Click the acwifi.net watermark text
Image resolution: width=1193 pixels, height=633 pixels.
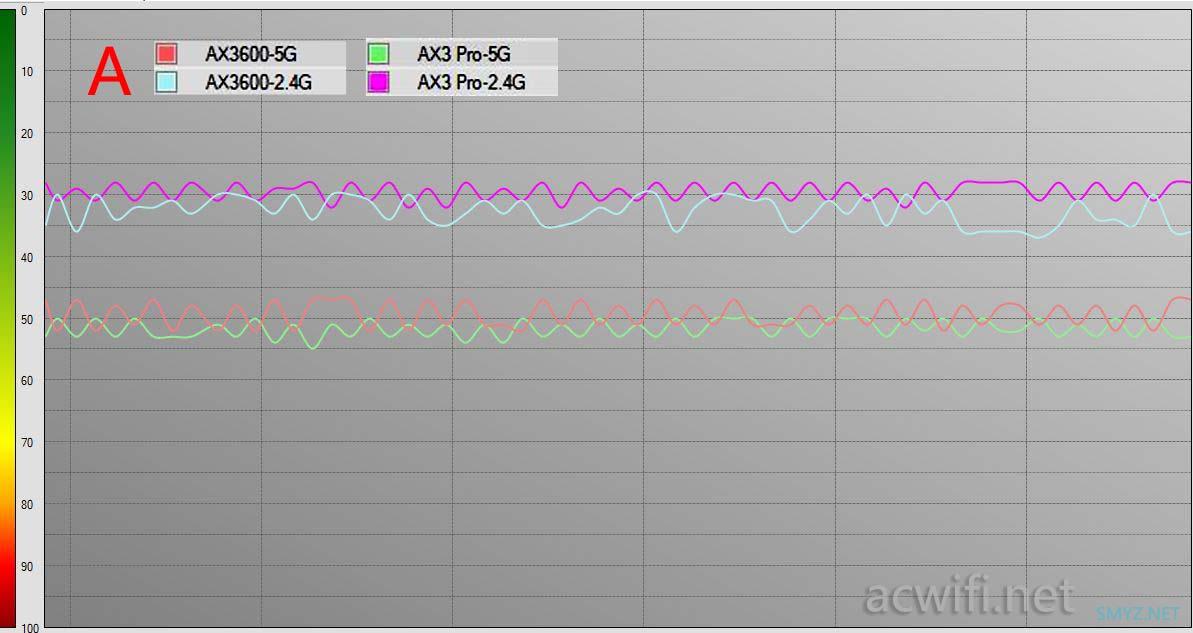point(969,596)
